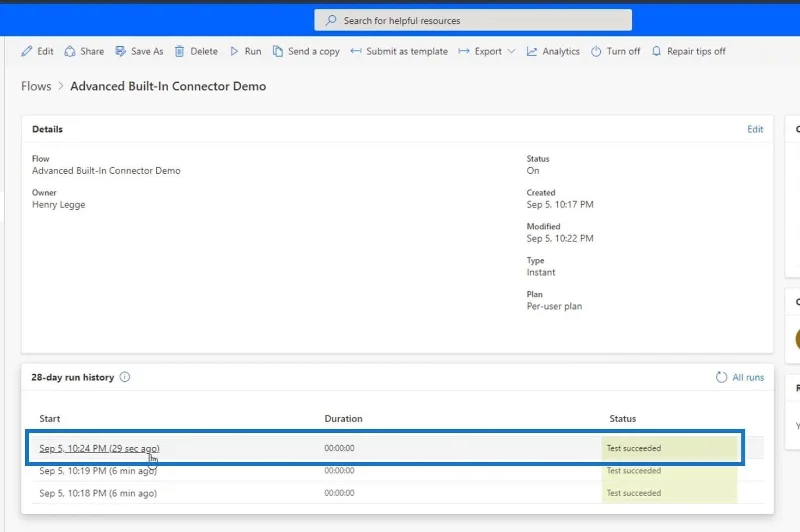Screen dimensions: 800x532
Task: Click the 00:00:00 duration of 10:19 PM run
Action: click(x=339, y=471)
